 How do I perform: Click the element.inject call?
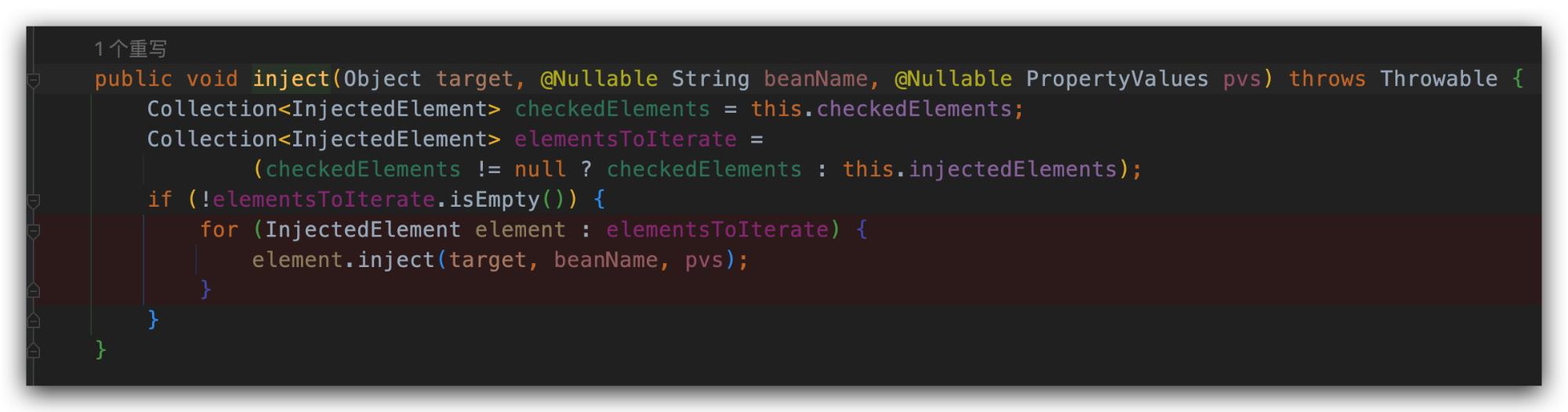pos(343,260)
